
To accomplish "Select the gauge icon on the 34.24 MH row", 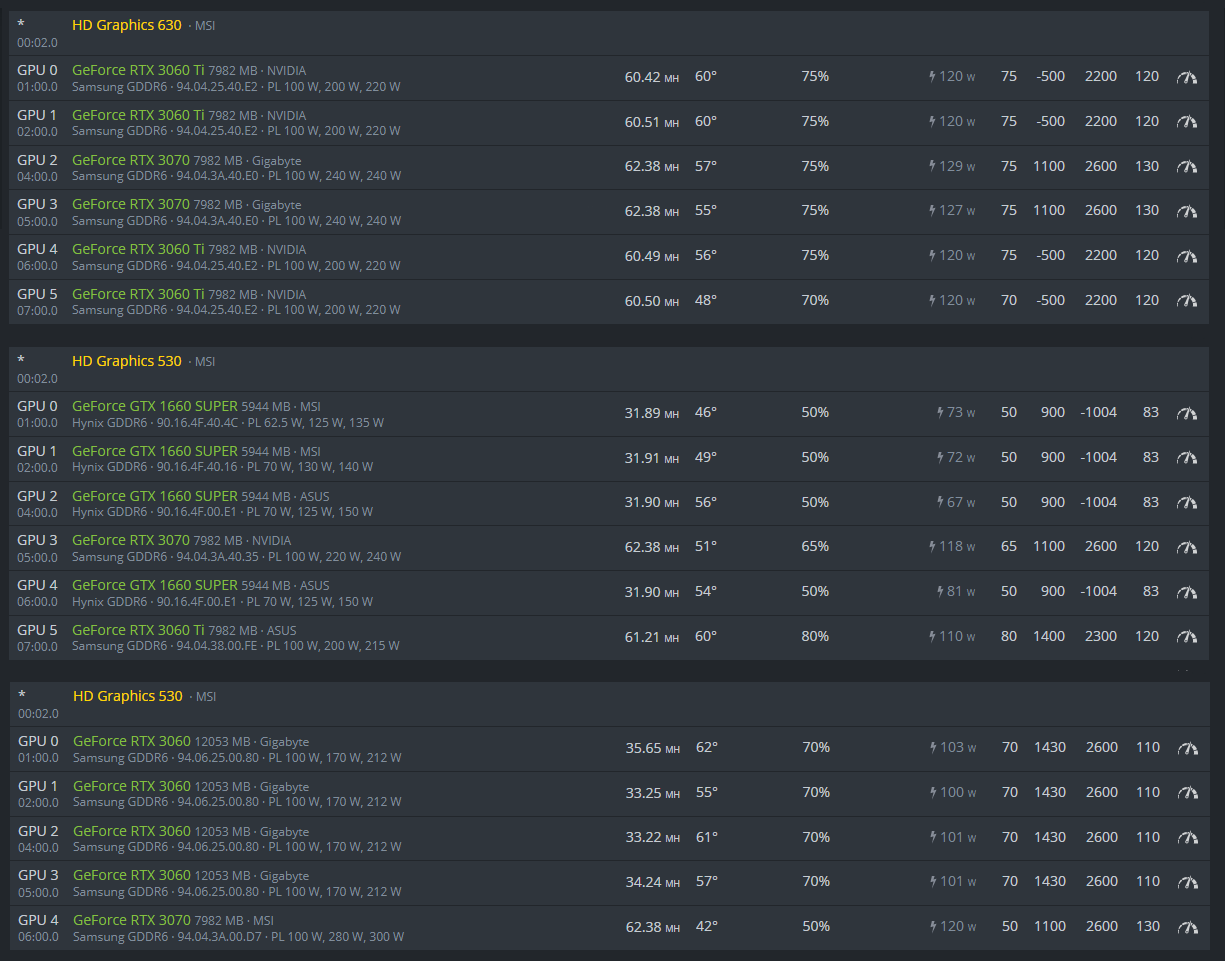I will (1188, 882).
